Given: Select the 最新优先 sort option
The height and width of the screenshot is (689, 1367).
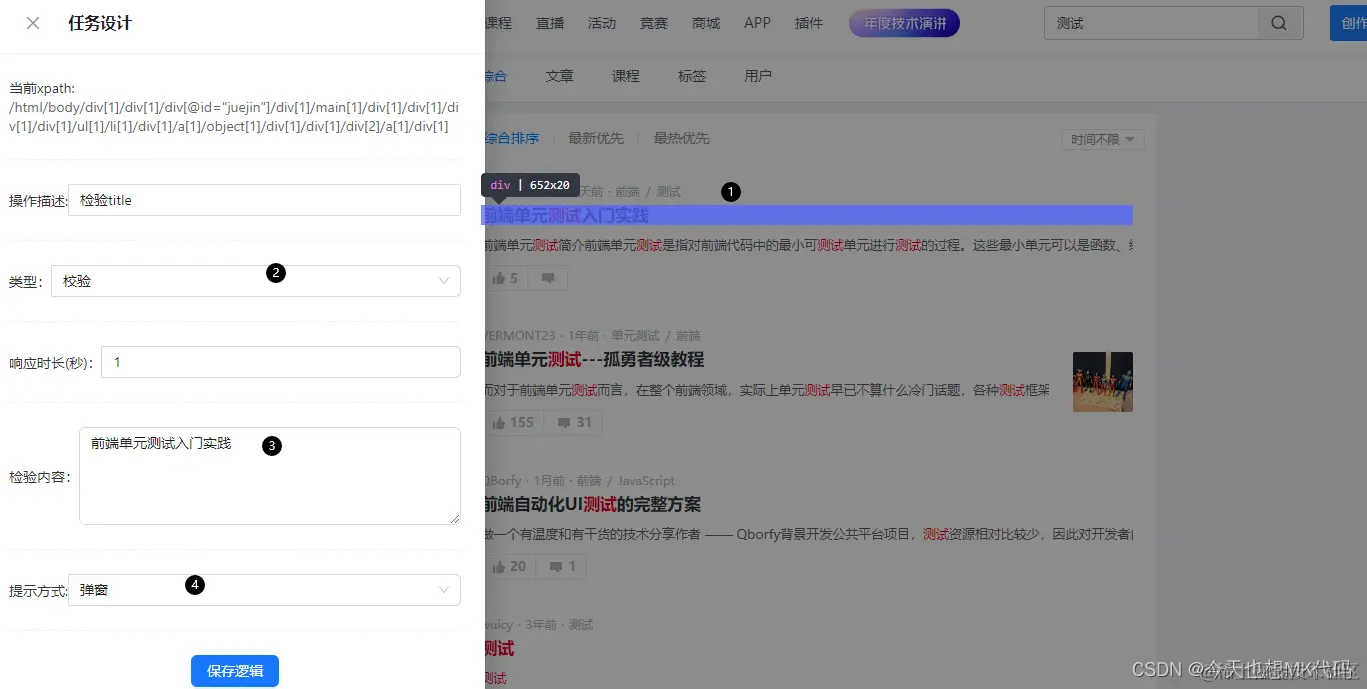Looking at the screenshot, I should [596, 138].
